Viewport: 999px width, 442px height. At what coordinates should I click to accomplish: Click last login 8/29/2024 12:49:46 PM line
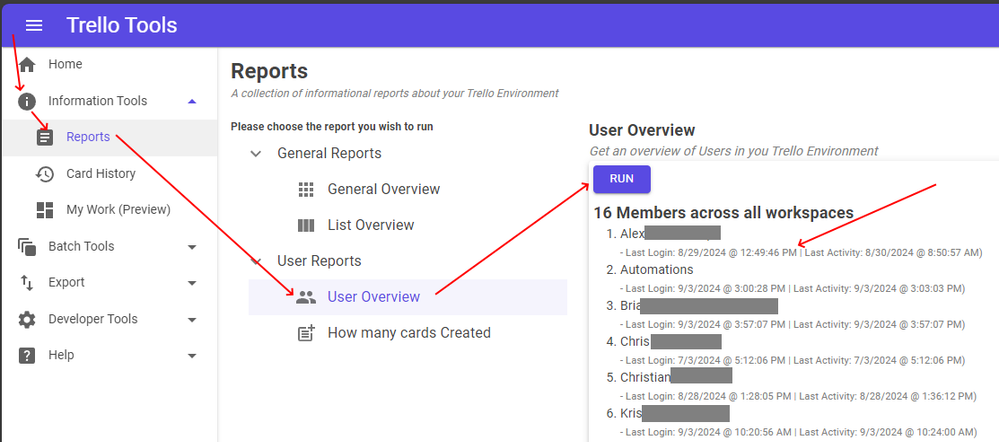[801, 253]
